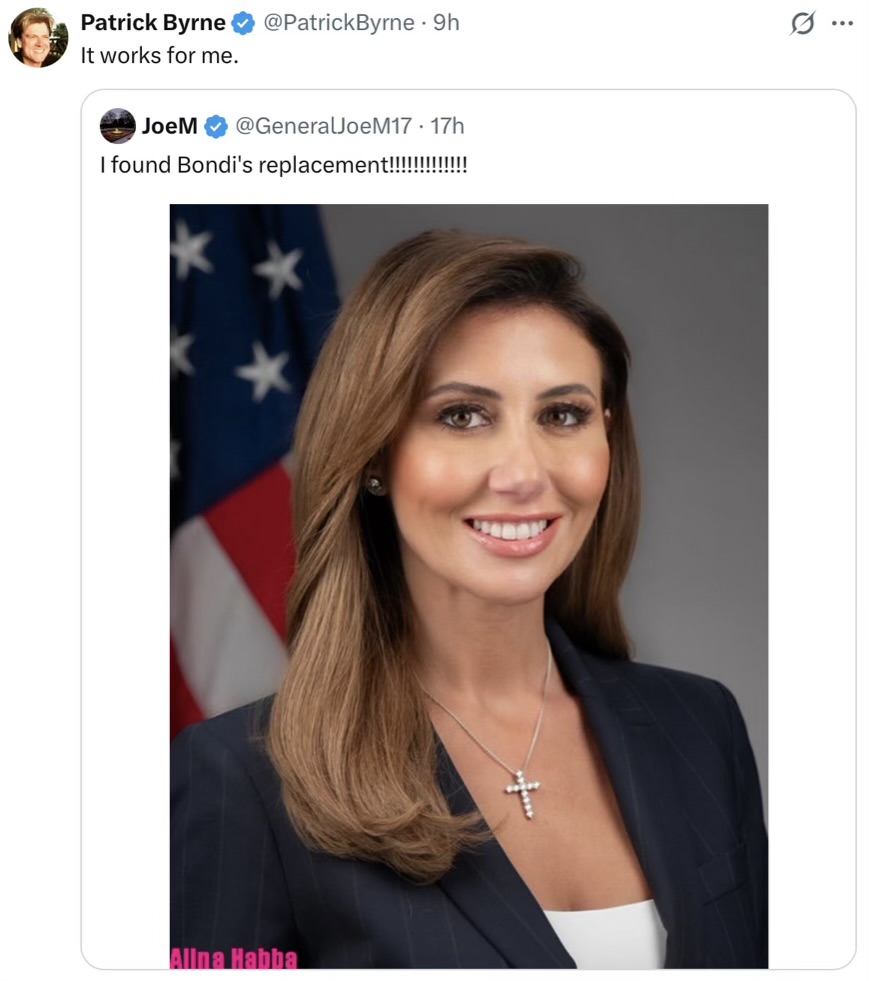
Task: Open the more options ellipsis menu
Action: point(843,22)
